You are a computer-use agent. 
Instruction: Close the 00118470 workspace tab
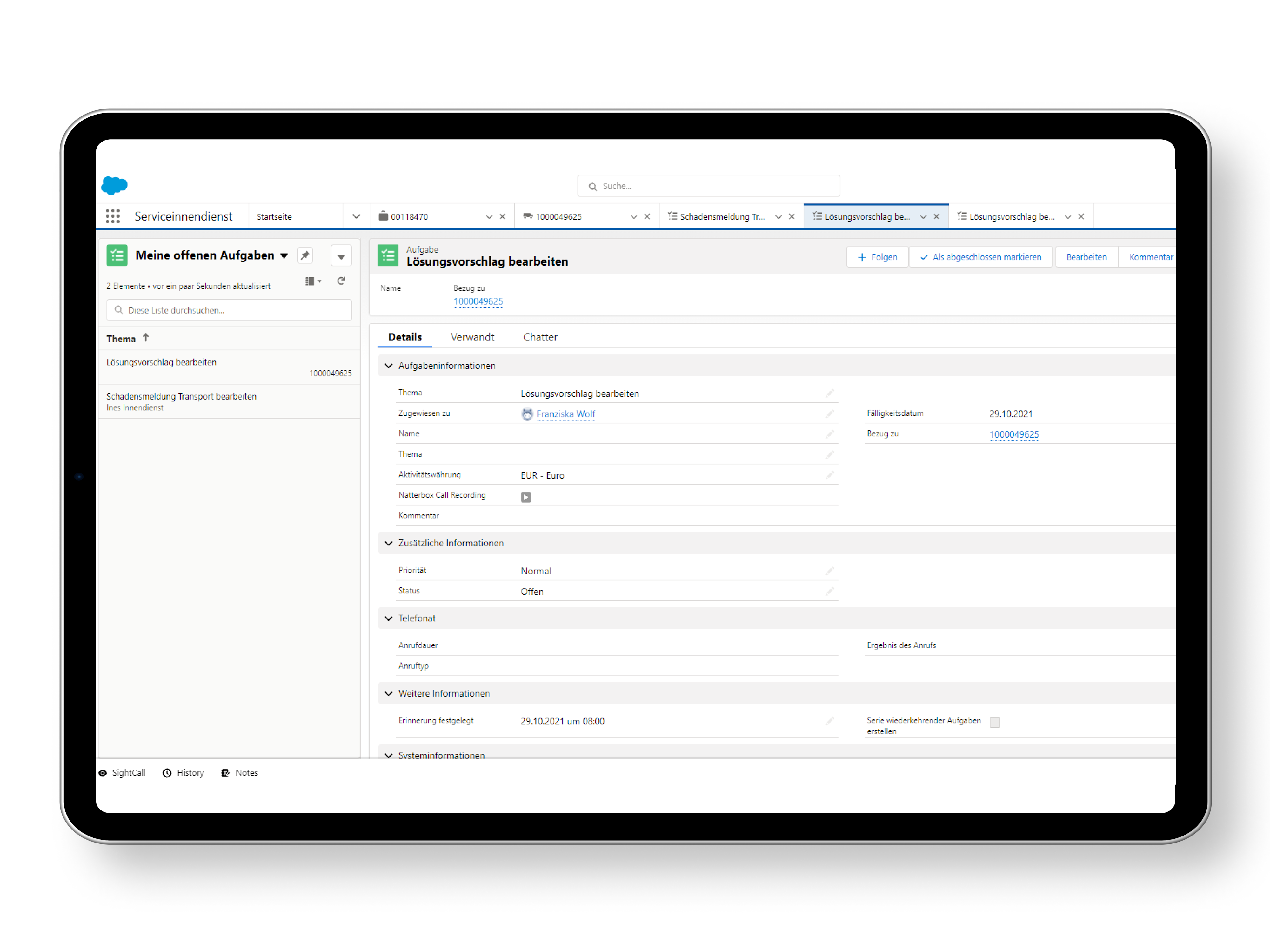pyautogui.click(x=502, y=217)
